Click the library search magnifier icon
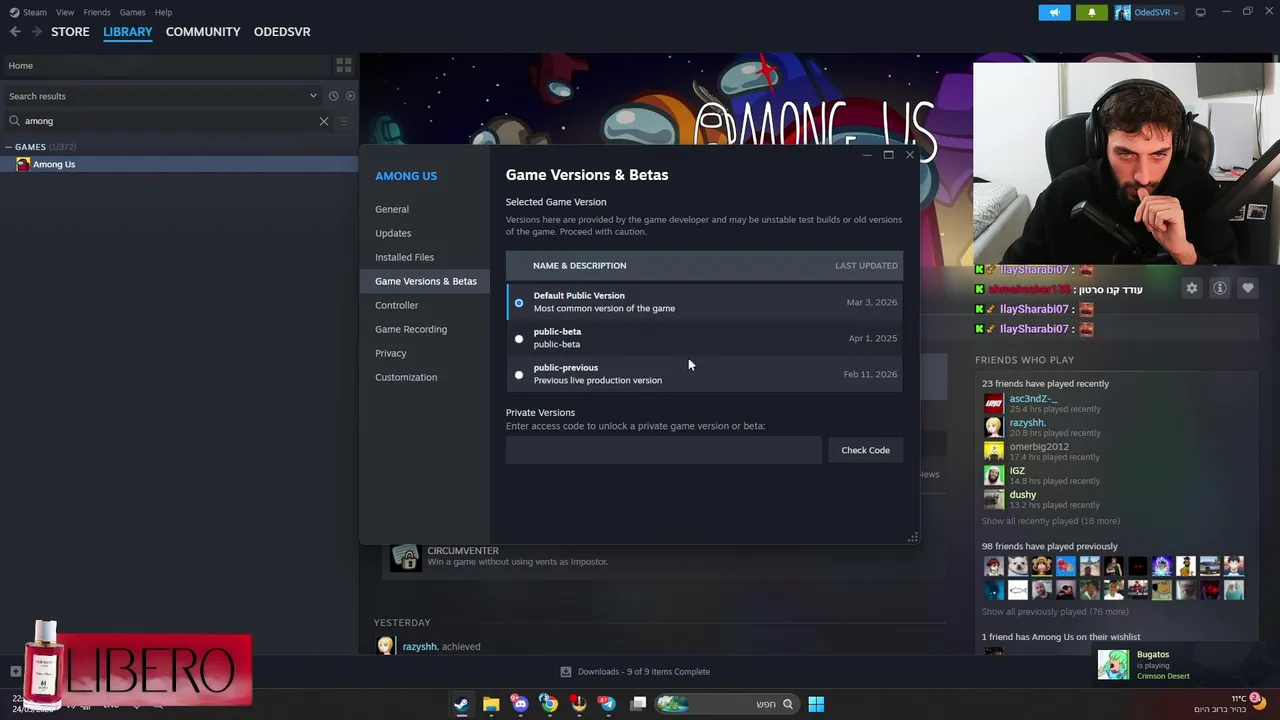 click(x=14, y=121)
